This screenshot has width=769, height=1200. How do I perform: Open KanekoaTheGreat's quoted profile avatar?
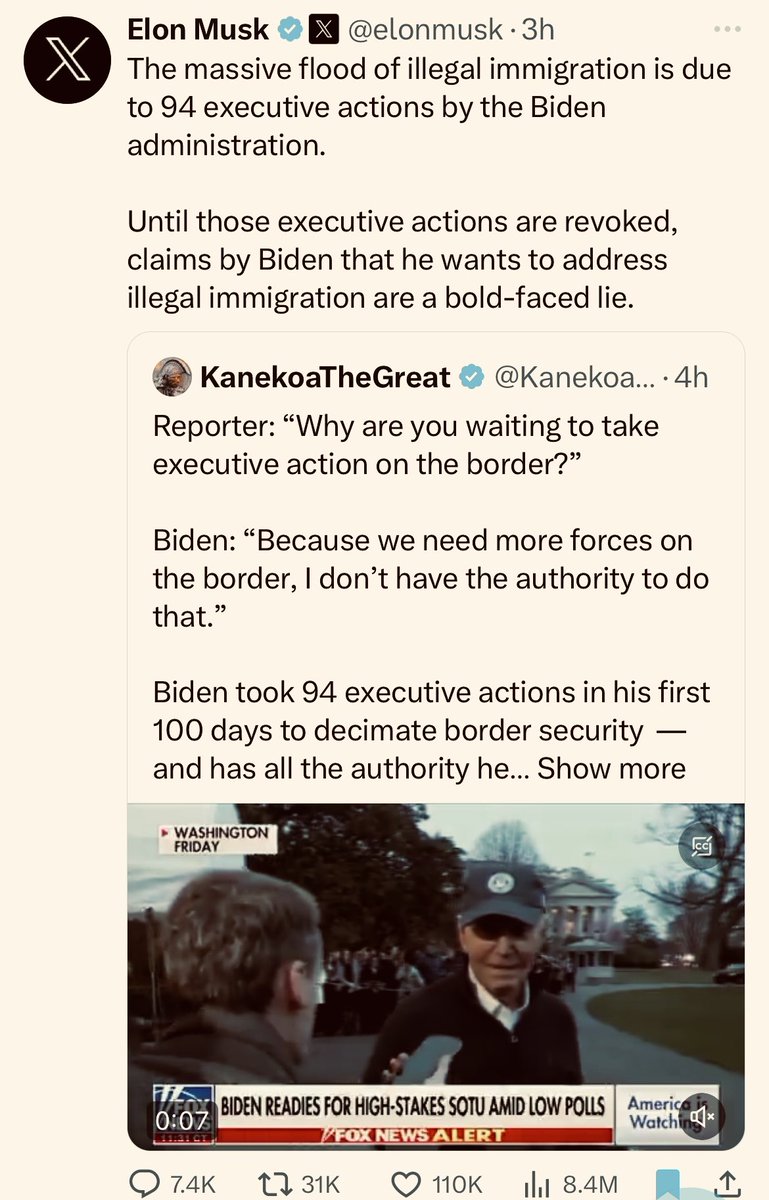click(x=172, y=376)
